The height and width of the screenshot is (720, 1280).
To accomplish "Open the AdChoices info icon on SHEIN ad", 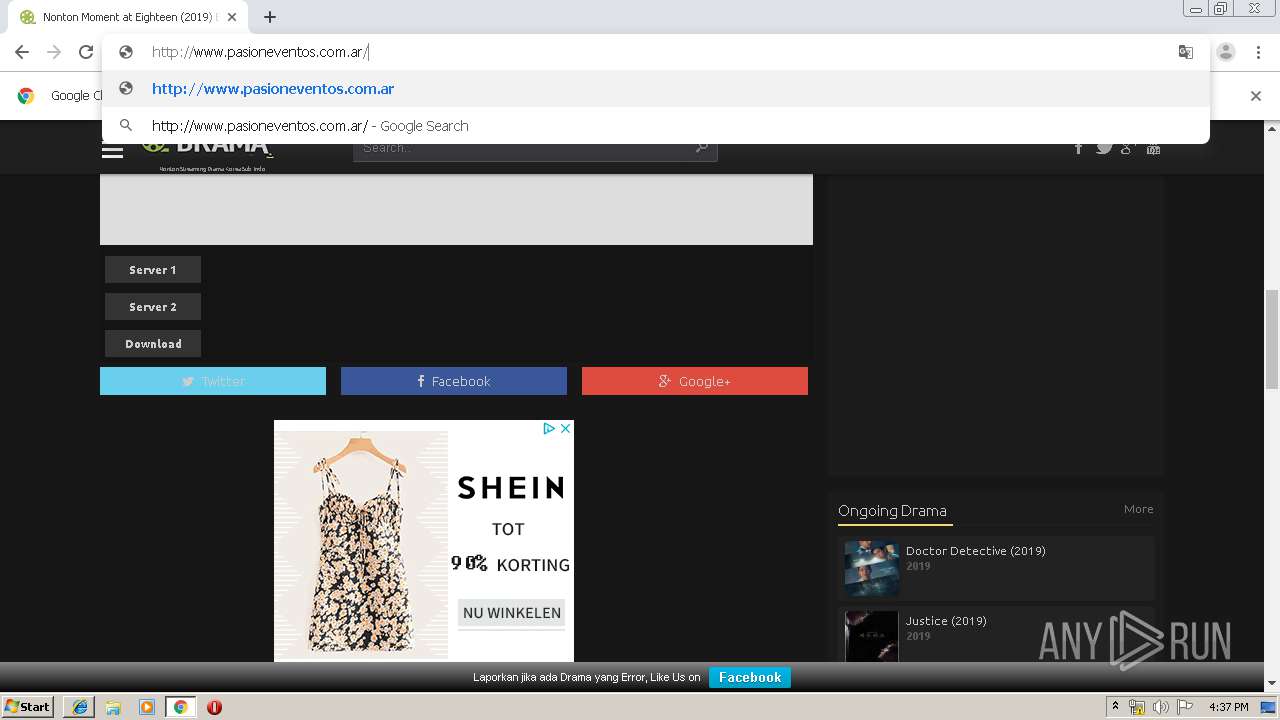I will click(x=549, y=428).
